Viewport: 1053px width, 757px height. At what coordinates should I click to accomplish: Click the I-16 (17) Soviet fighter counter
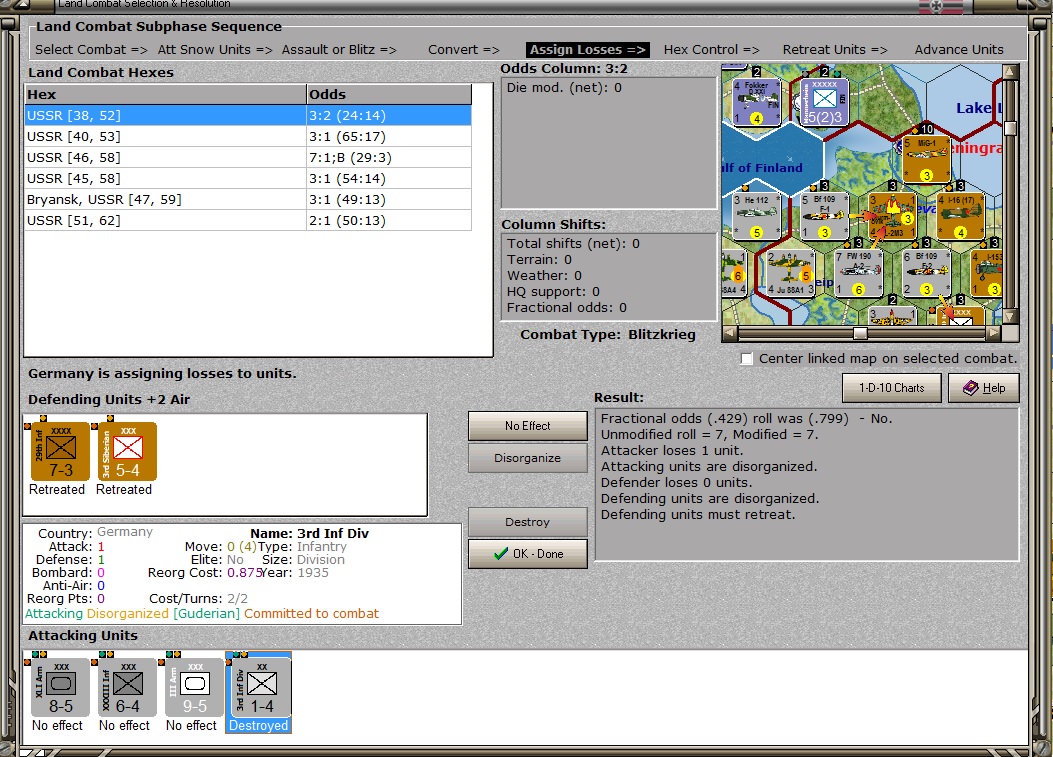pyautogui.click(x=960, y=216)
